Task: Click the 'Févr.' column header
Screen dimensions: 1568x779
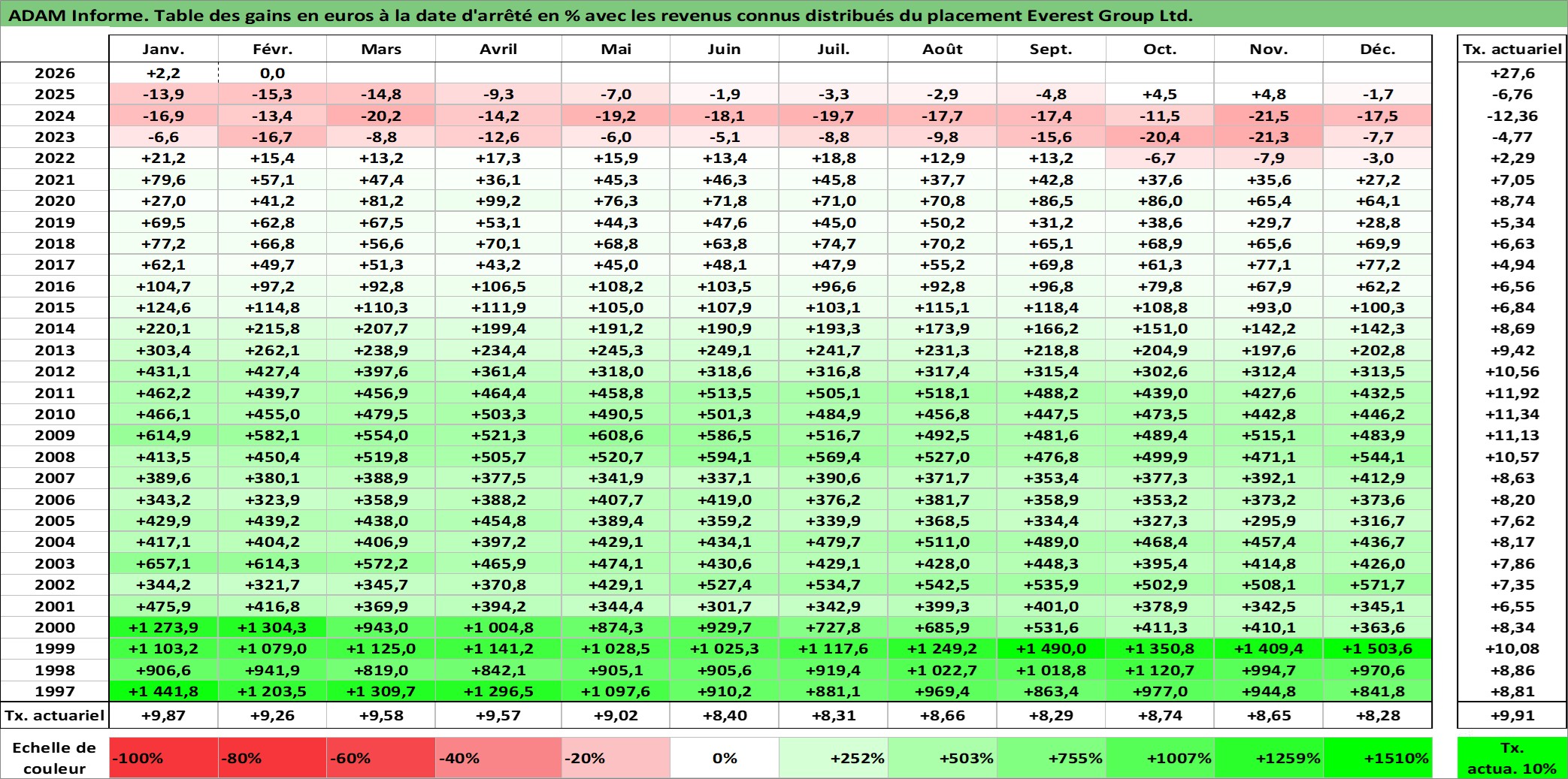Action: [272, 49]
